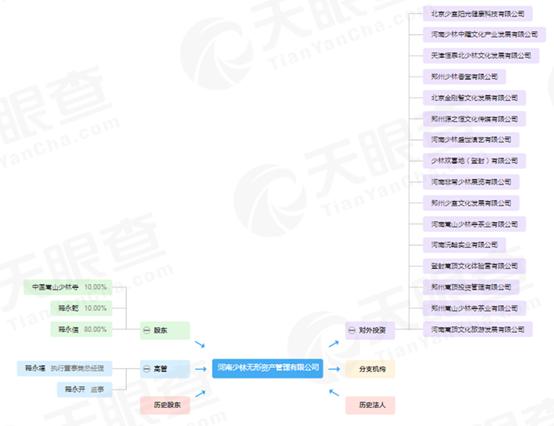Open the 监事 executive node
This screenshot has height=426, width=554.
coord(85,390)
